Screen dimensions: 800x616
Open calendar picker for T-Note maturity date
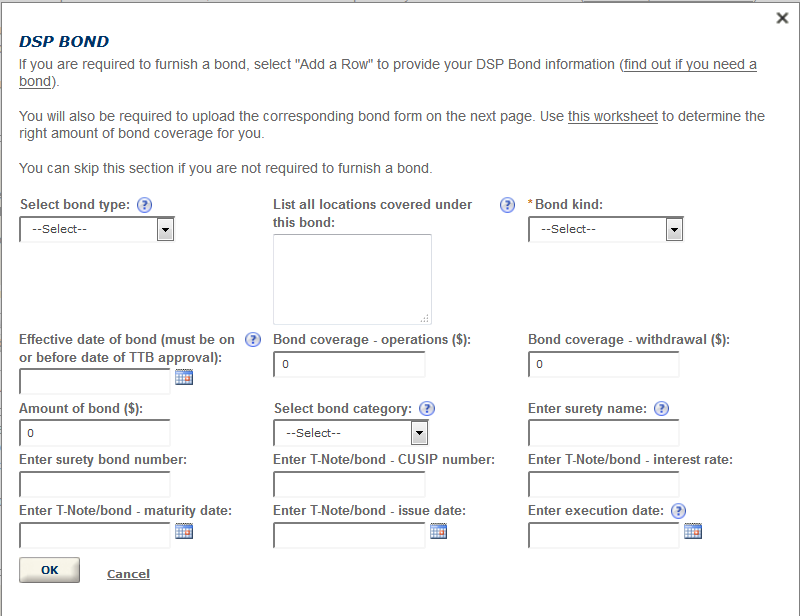pyautogui.click(x=184, y=531)
